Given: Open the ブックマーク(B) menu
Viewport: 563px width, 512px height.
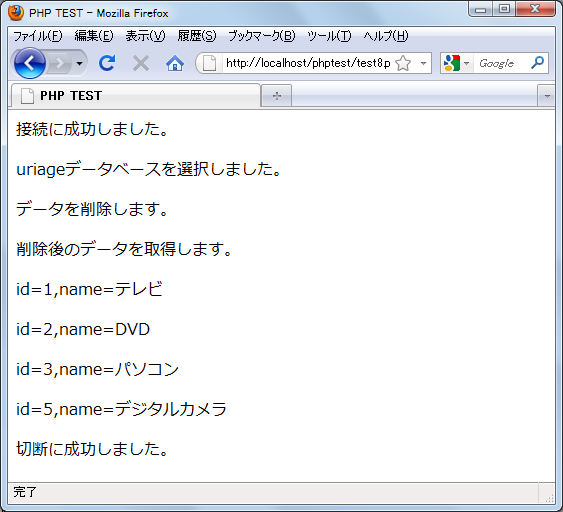Looking at the screenshot, I should click(x=262, y=36).
